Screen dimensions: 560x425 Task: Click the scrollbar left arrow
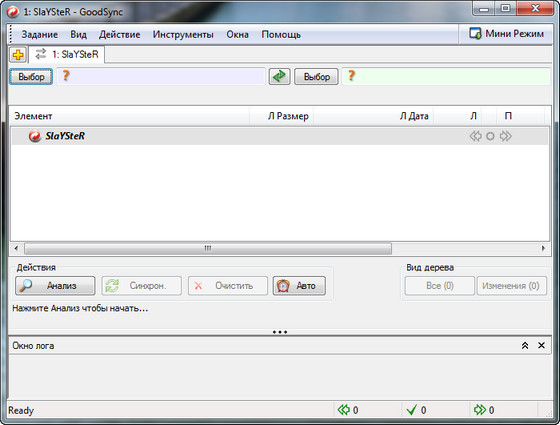click(16, 248)
